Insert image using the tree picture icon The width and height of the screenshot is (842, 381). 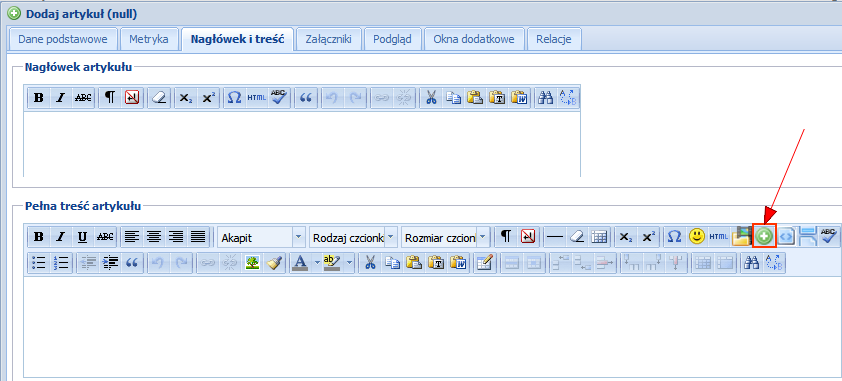pyautogui.click(x=251, y=262)
